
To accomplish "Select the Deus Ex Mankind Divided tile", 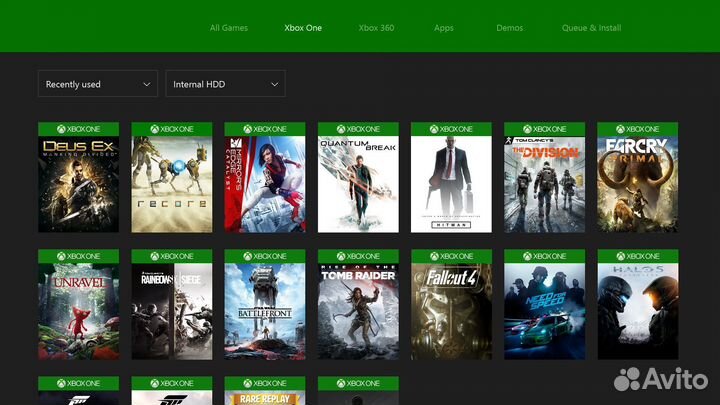I will [79, 177].
